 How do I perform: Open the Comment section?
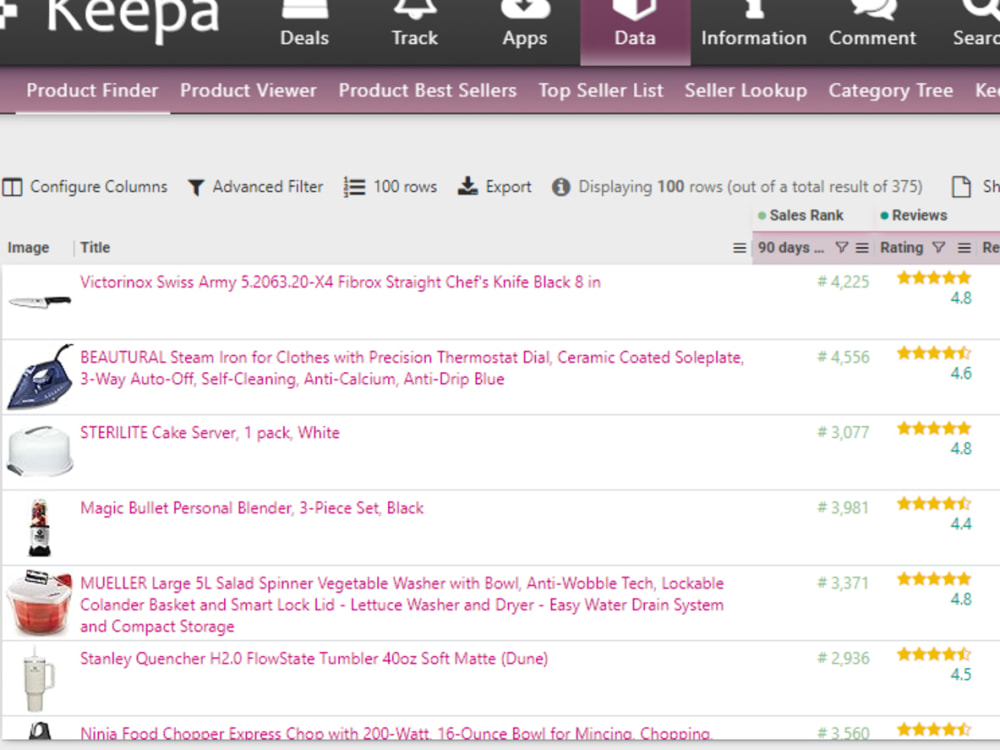click(872, 26)
